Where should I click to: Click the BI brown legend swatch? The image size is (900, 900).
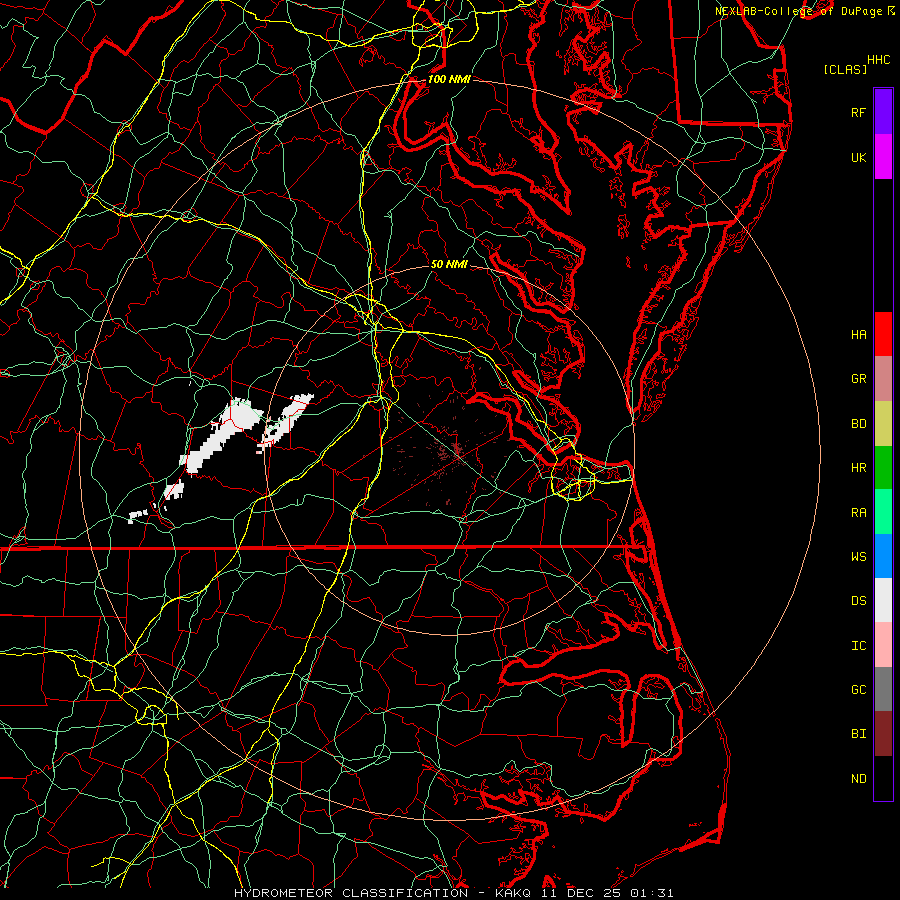click(883, 733)
